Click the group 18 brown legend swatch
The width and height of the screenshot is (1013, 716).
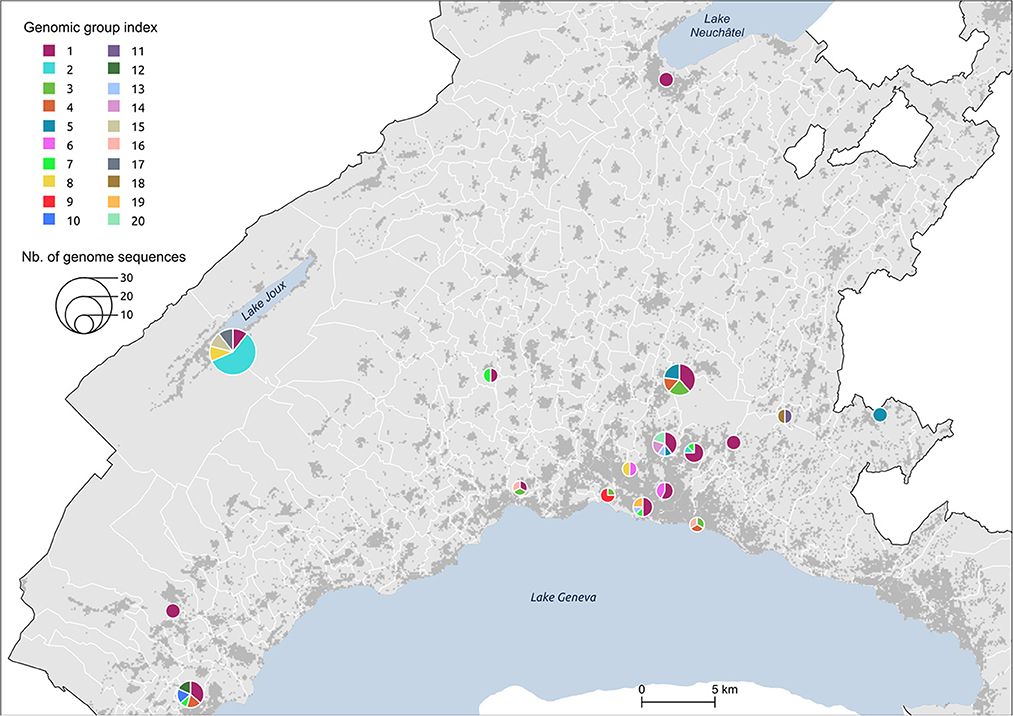(114, 182)
